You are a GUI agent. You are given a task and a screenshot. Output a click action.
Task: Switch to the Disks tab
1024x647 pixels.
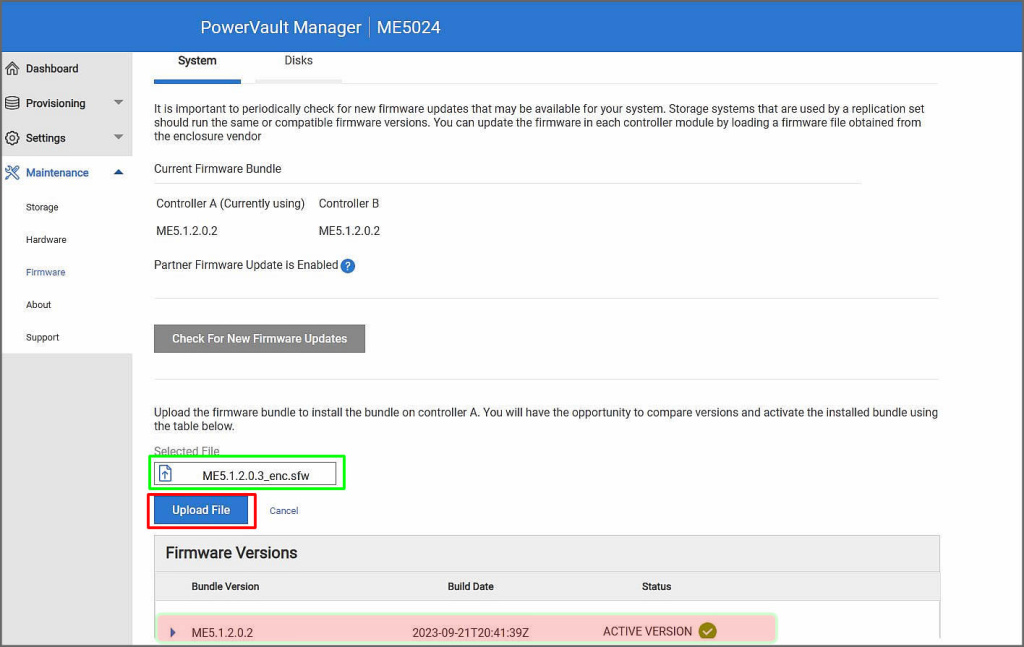coord(298,61)
